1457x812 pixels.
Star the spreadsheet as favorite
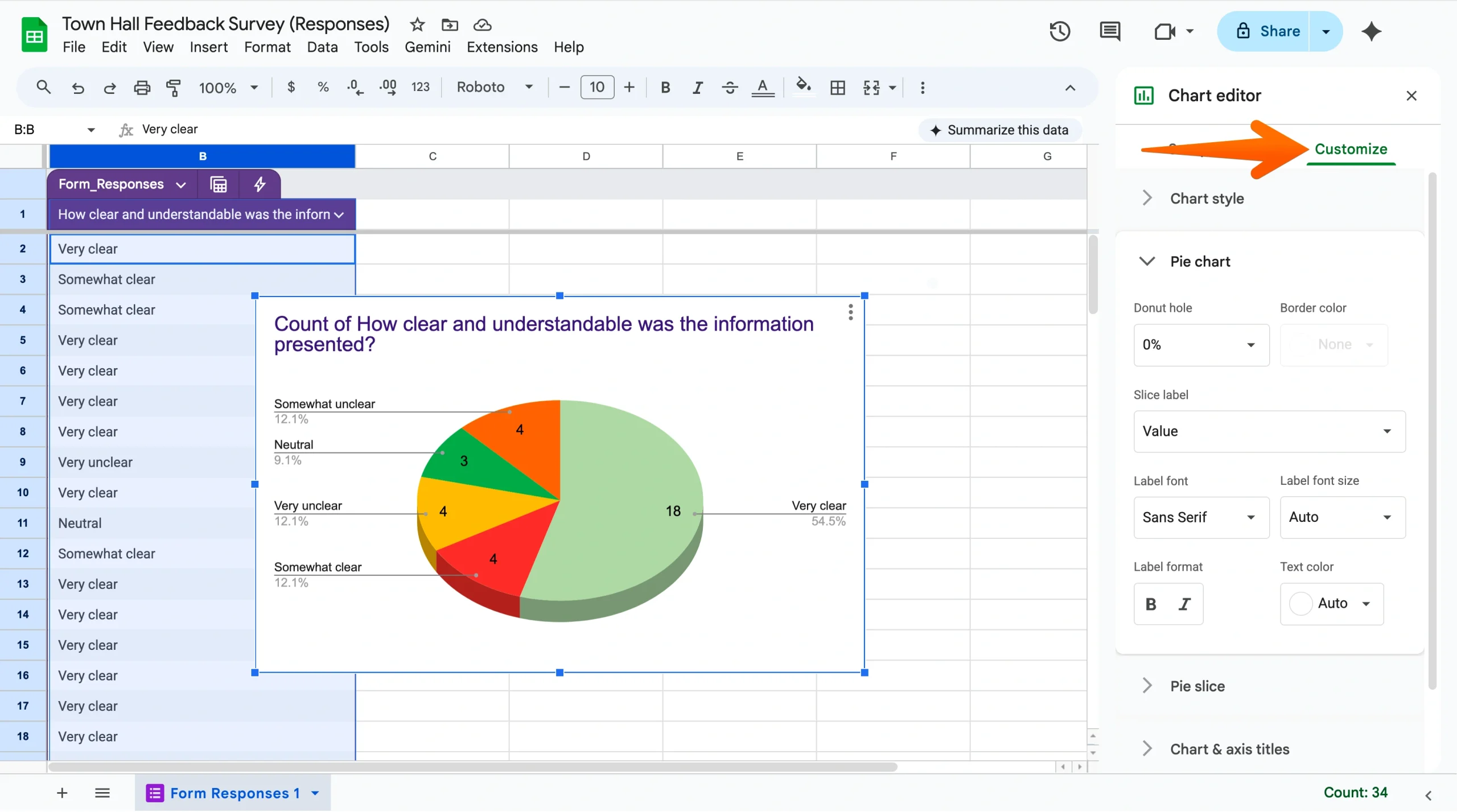click(417, 24)
